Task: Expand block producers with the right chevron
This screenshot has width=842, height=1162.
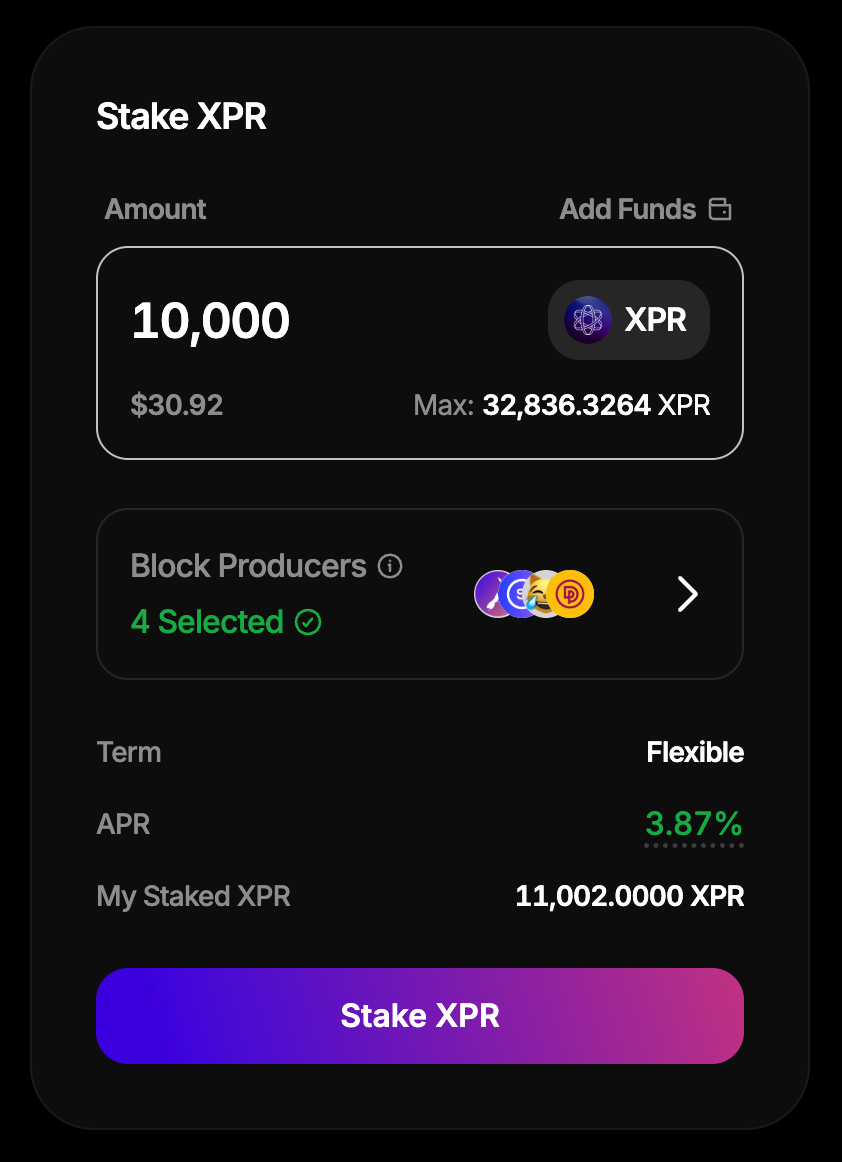Action: pyautogui.click(x=688, y=594)
